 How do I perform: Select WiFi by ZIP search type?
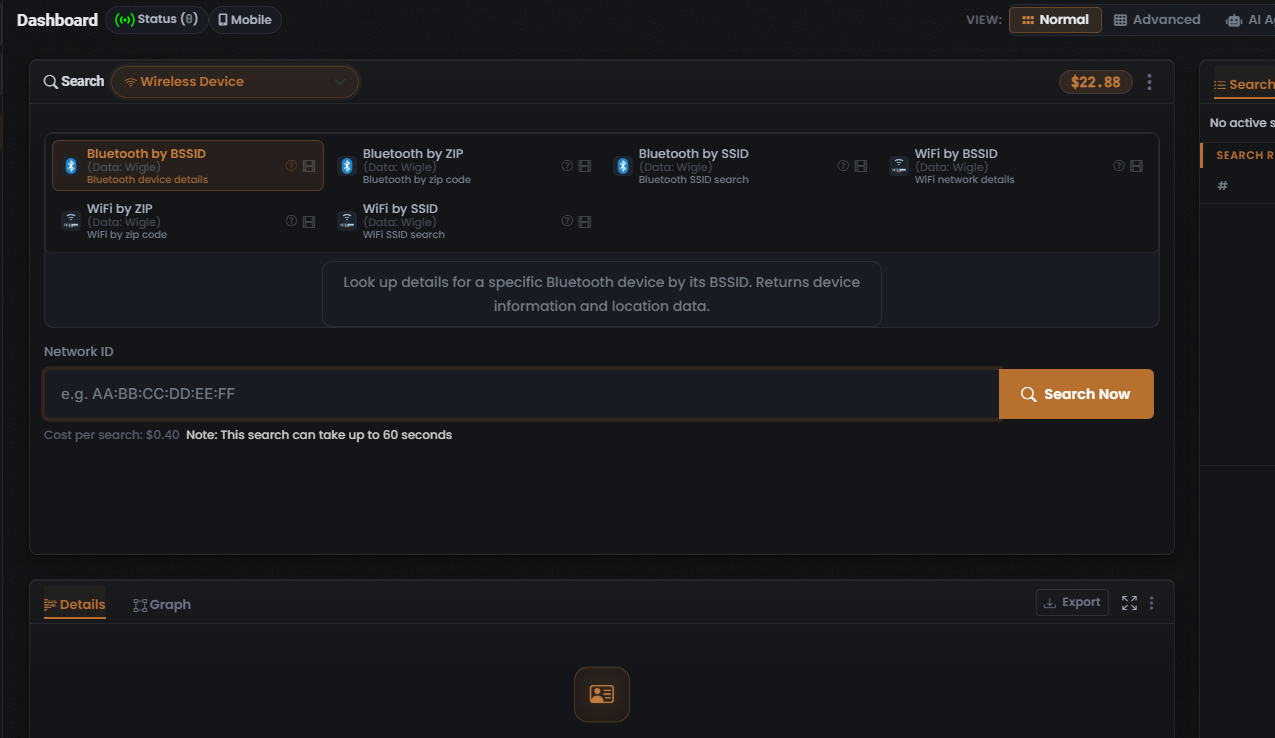pyautogui.click(x=188, y=221)
